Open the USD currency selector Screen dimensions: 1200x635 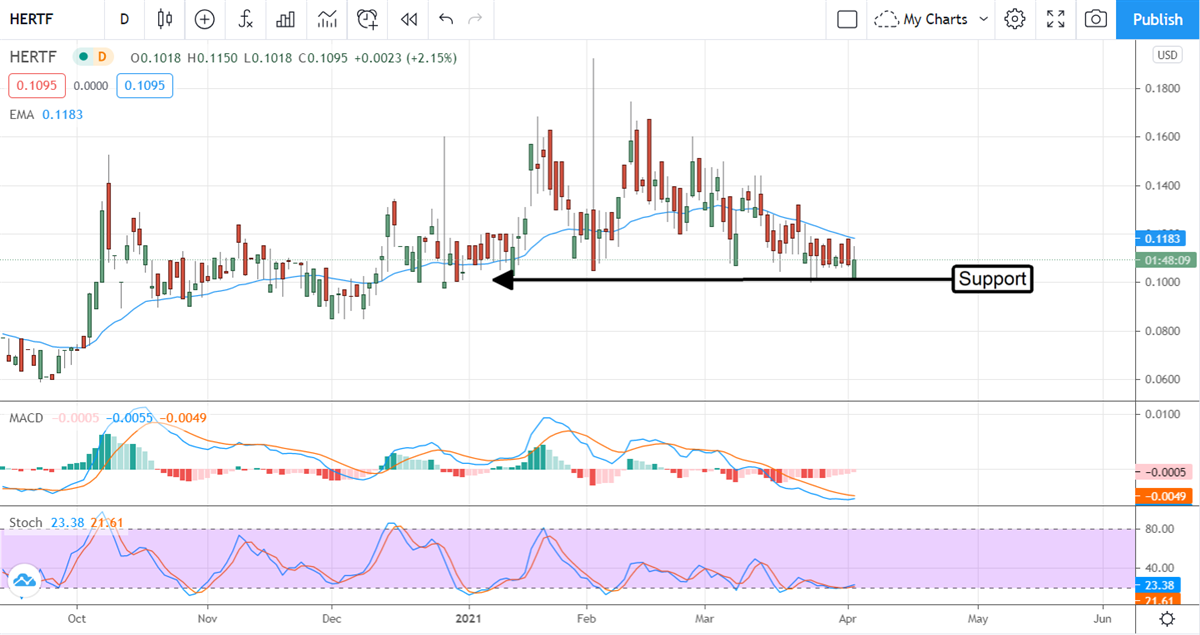(x=1167, y=55)
